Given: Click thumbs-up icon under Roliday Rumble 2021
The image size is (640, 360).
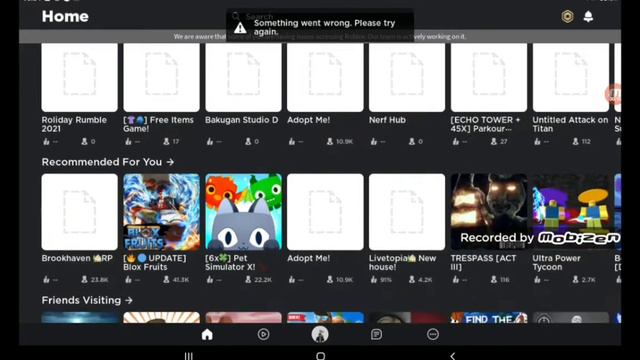Looking at the screenshot, I should coord(46,141).
